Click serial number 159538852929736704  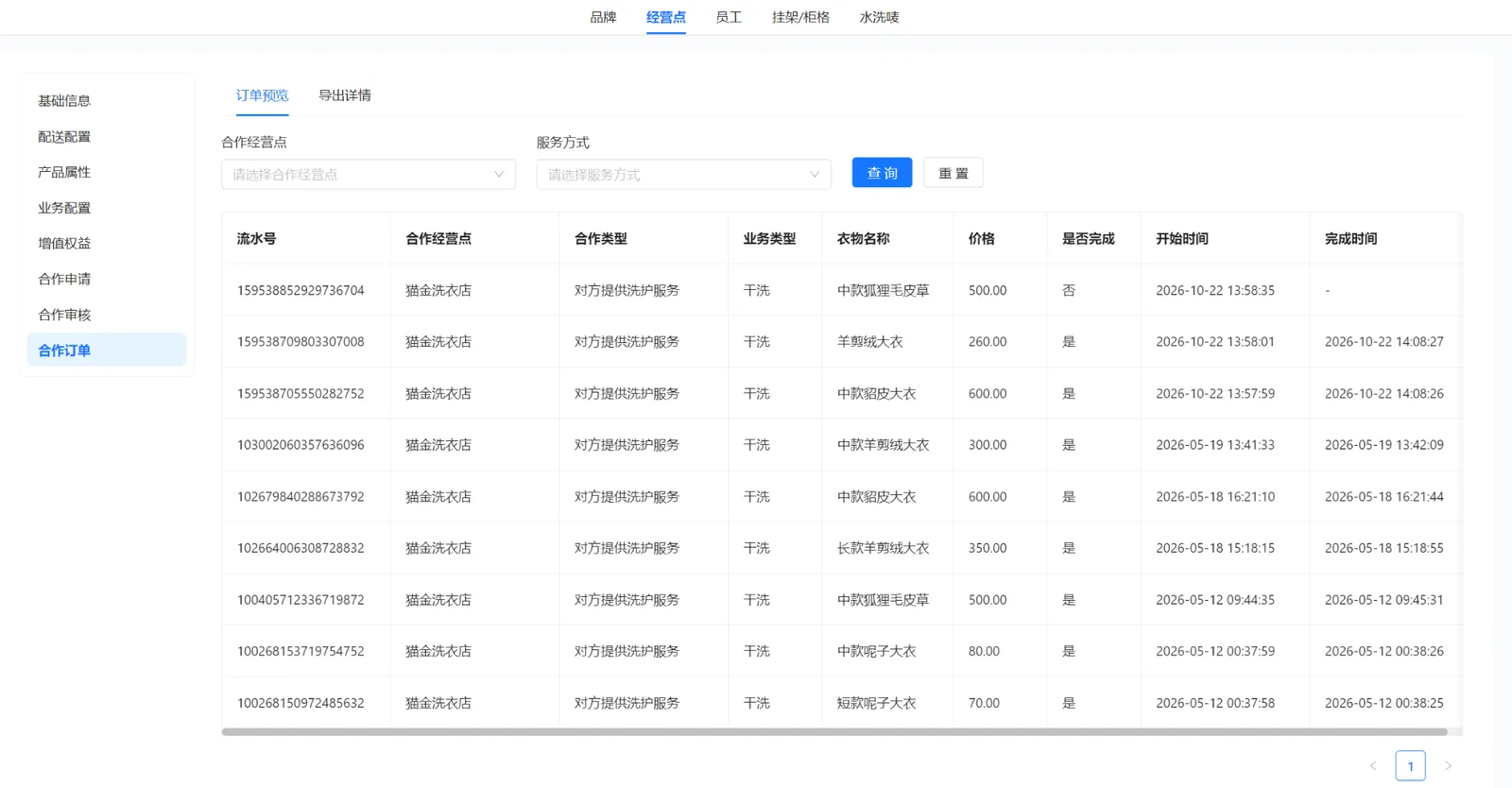[301, 290]
